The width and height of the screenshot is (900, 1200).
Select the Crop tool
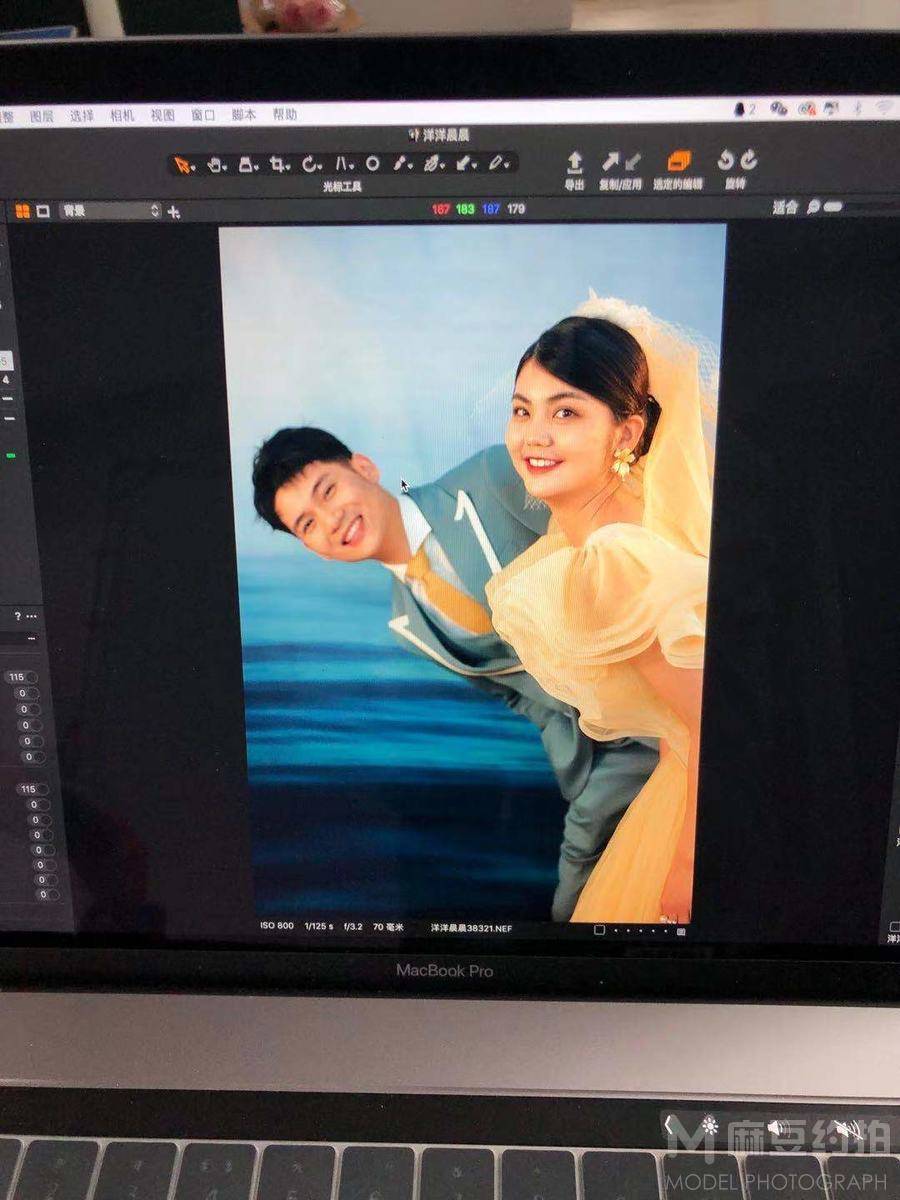click(279, 165)
